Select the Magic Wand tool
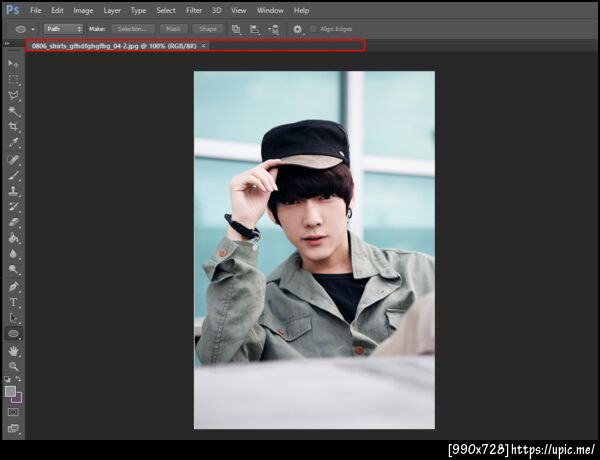The height and width of the screenshot is (460, 600). coord(13,111)
